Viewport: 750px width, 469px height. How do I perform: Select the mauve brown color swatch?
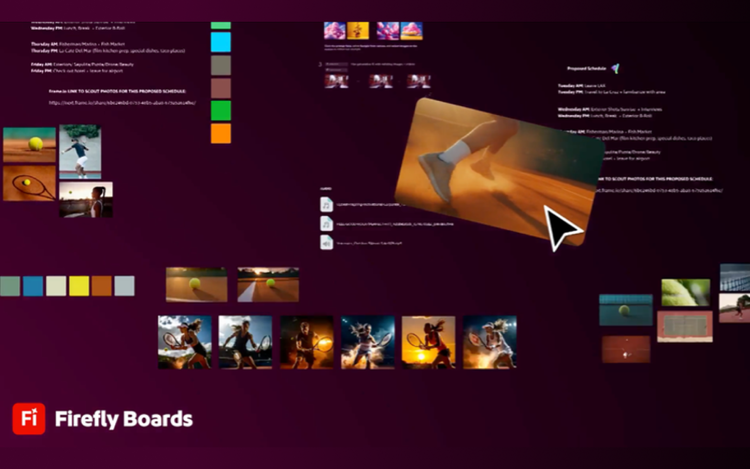click(221, 88)
